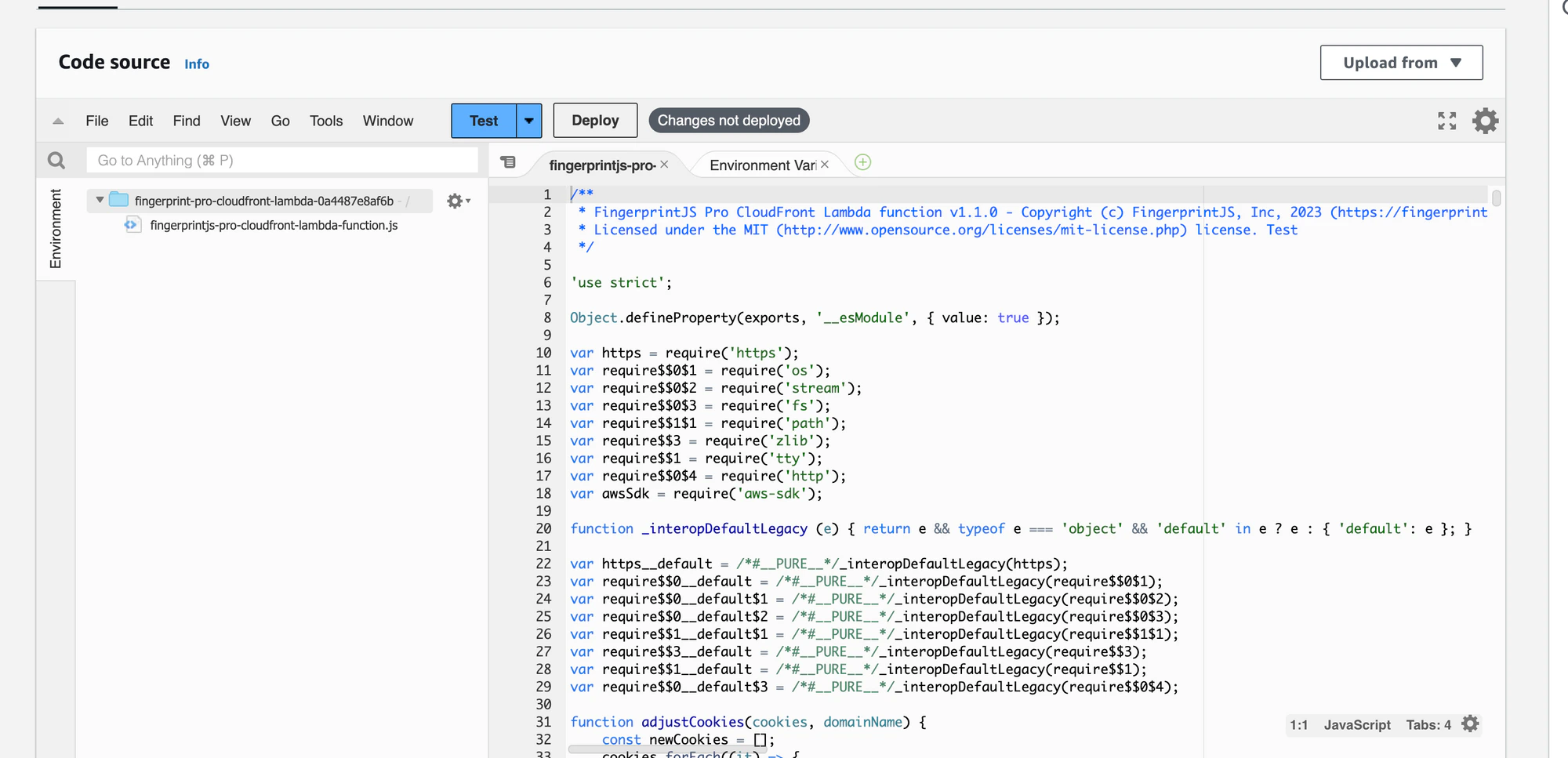This screenshot has width=1568, height=758.
Task: Open the Tools menu
Action: (x=326, y=121)
